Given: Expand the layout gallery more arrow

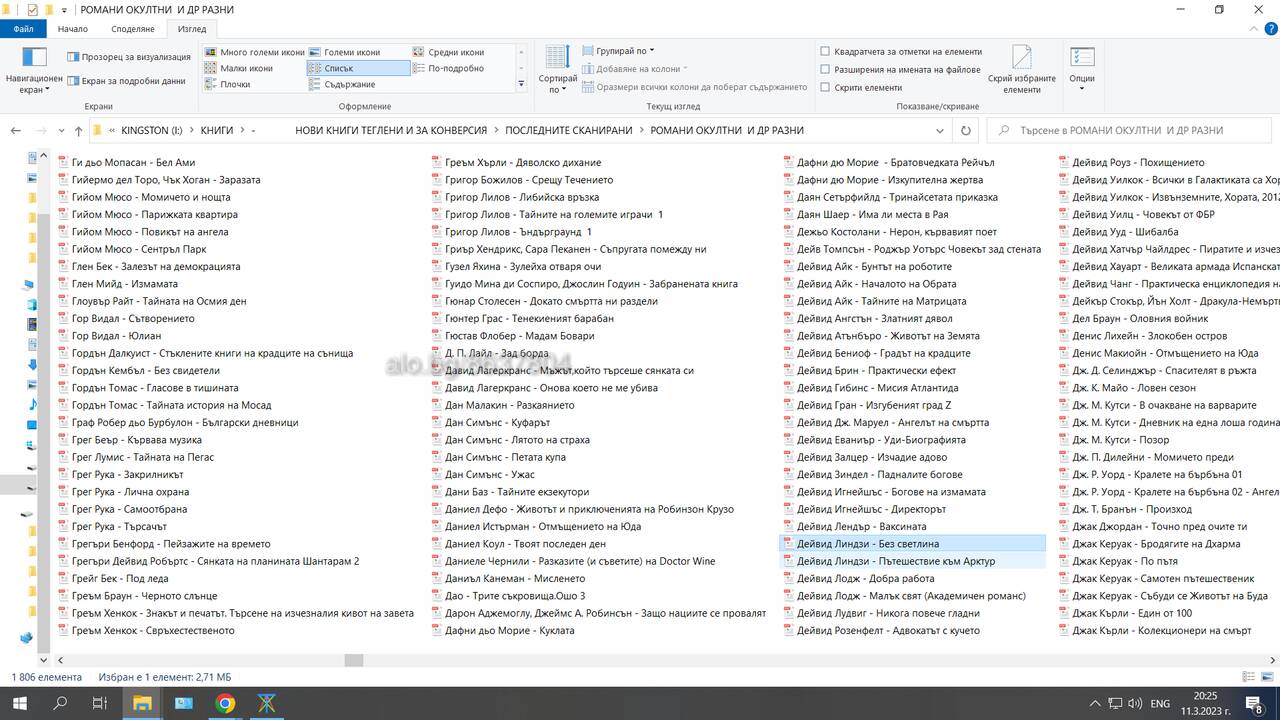Looking at the screenshot, I should coord(521,84).
